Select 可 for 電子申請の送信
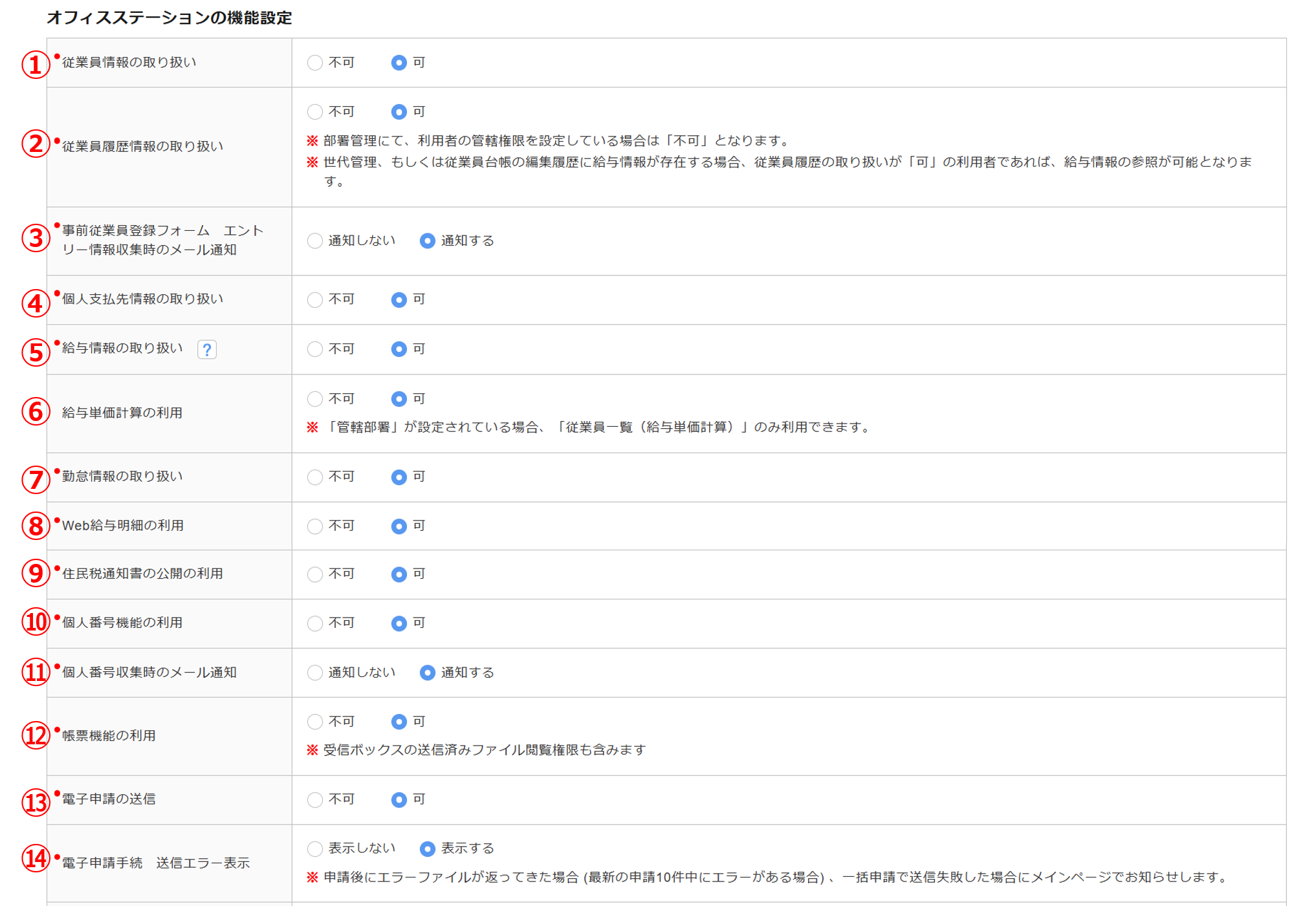 click(399, 799)
